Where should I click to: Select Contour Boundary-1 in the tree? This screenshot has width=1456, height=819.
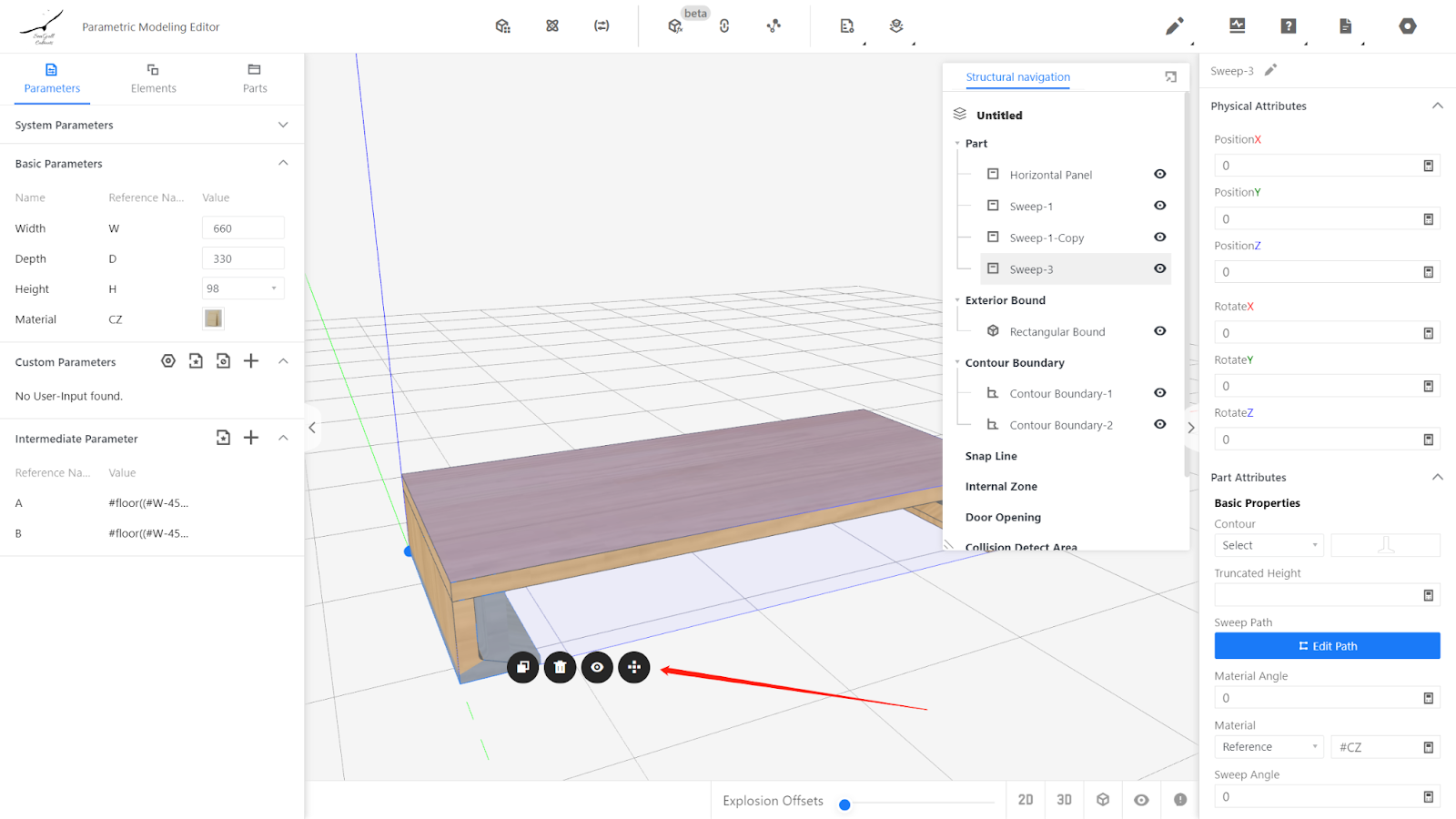pos(1060,394)
